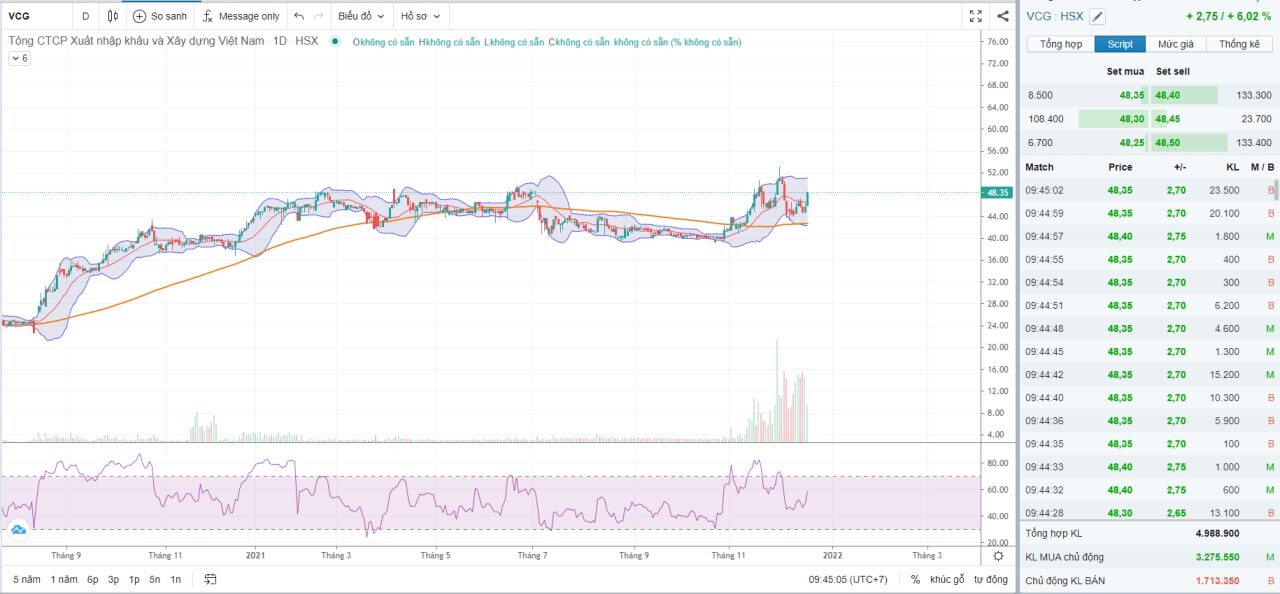Switch to the Mức giá tab
Image resolution: width=1280 pixels, height=594 pixels.
(x=1176, y=44)
